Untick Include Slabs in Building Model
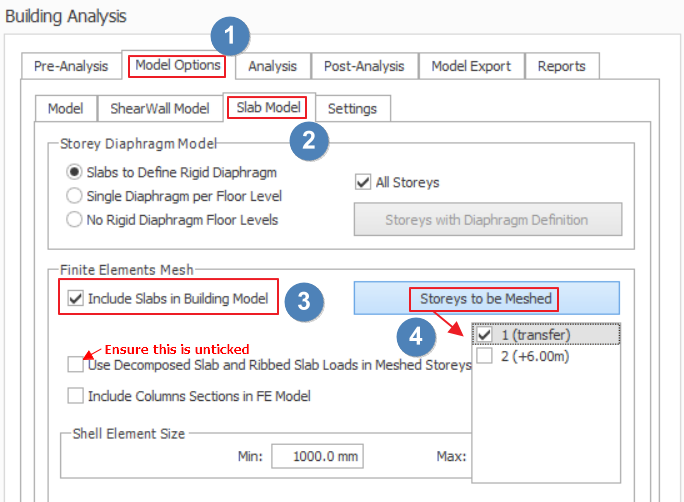The image size is (684, 502). (75, 298)
